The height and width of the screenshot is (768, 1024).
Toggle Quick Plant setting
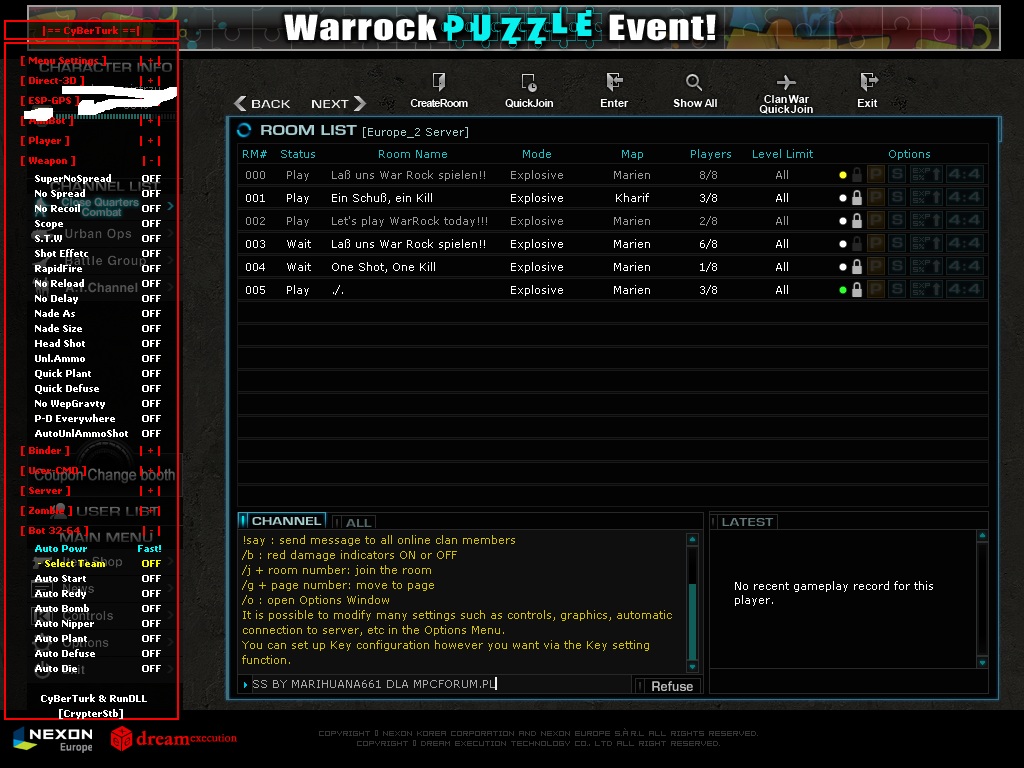97,374
